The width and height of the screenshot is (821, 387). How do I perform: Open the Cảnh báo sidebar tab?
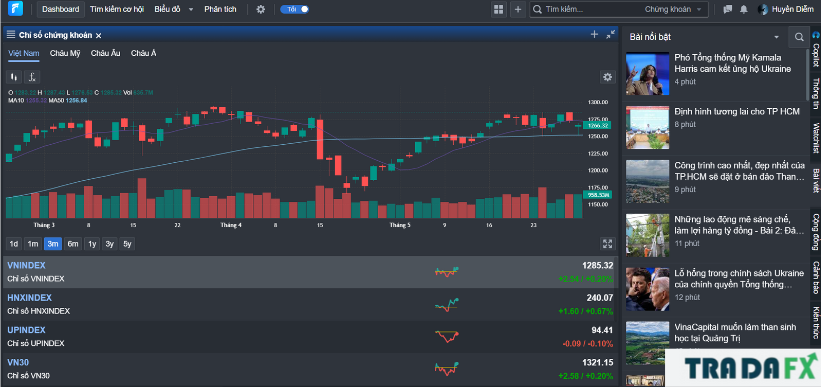(x=815, y=278)
